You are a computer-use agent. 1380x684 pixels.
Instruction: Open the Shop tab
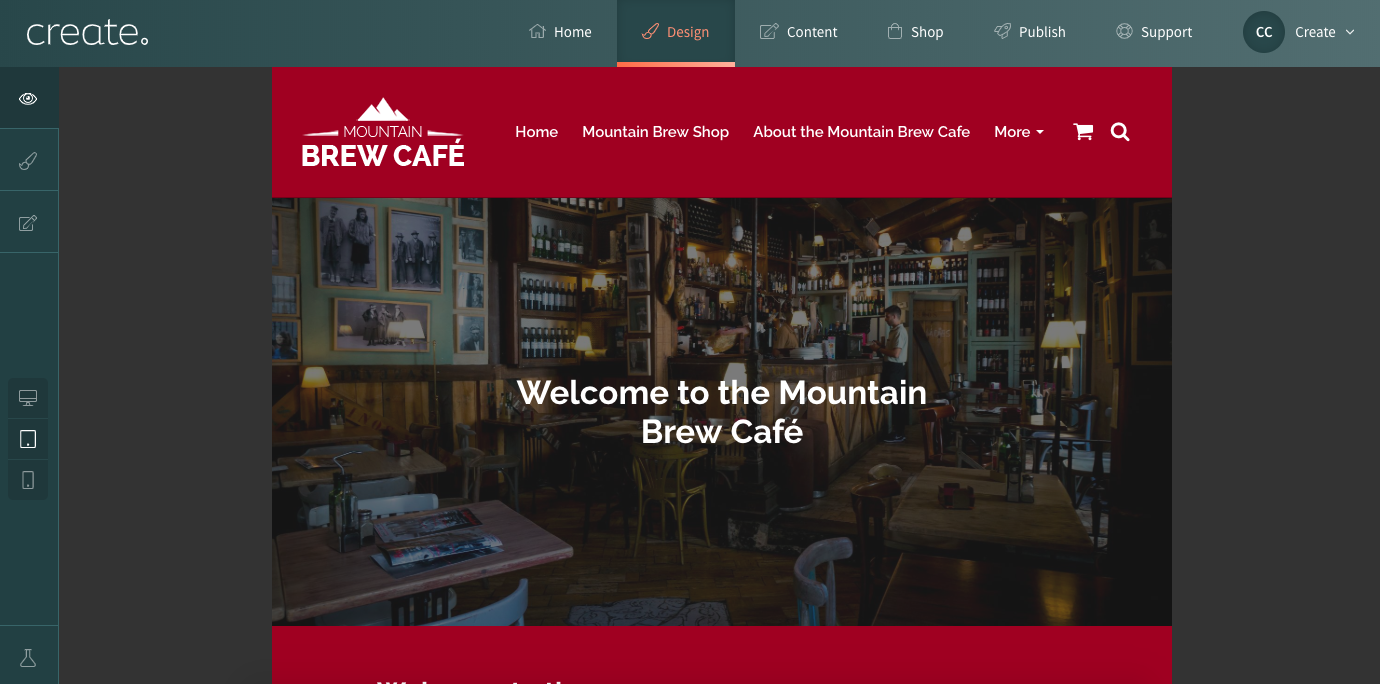pos(915,32)
